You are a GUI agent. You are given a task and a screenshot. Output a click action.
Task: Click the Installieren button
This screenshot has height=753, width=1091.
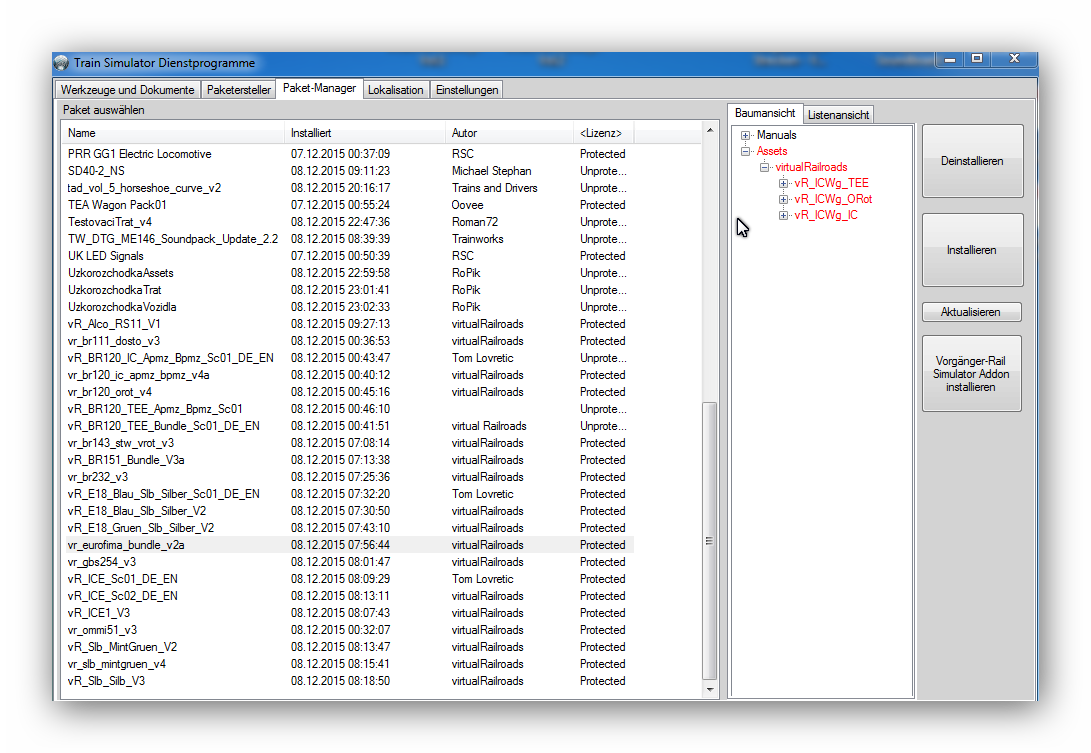972,250
